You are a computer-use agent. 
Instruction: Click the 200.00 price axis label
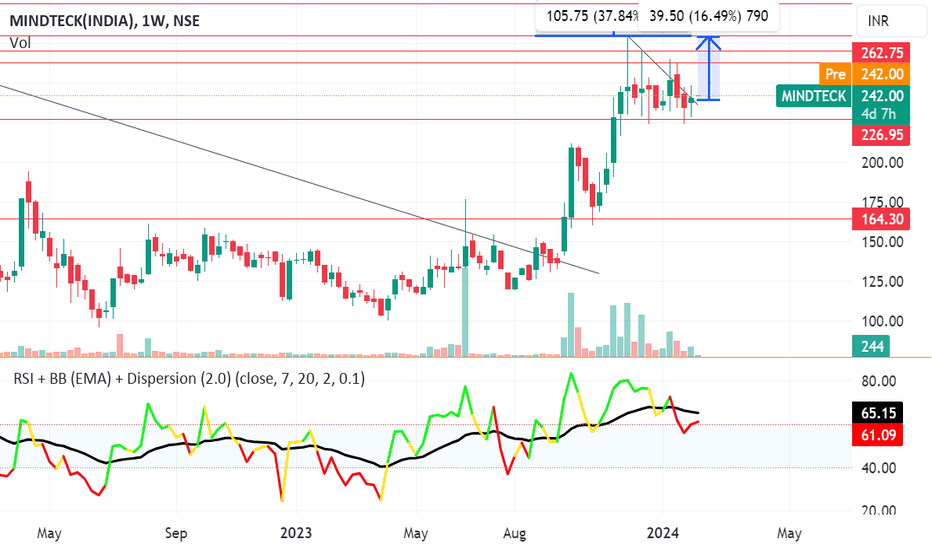pos(882,162)
